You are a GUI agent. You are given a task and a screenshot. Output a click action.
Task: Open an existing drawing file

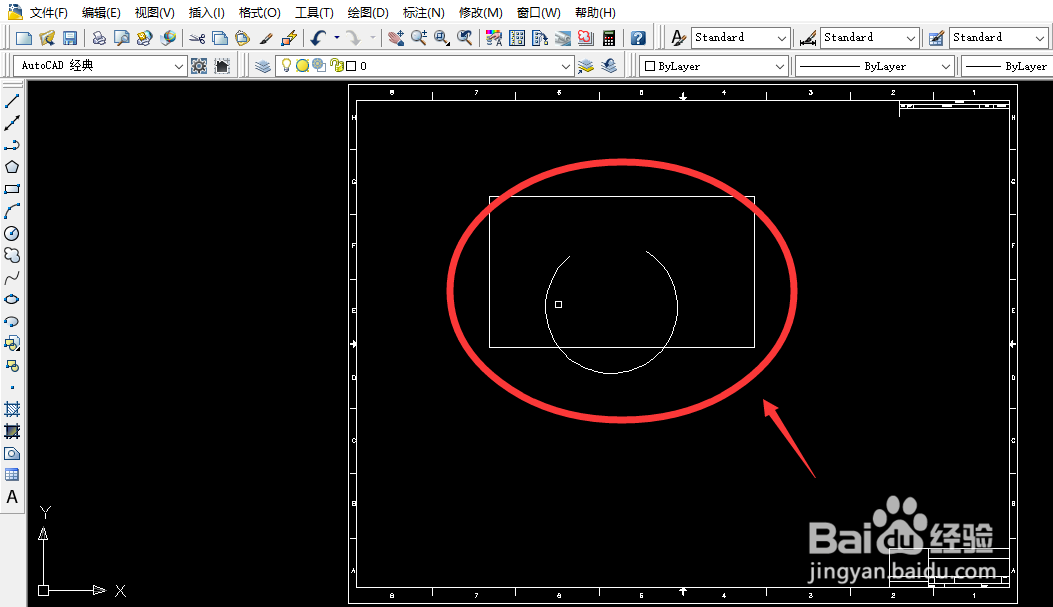pyautogui.click(x=47, y=38)
